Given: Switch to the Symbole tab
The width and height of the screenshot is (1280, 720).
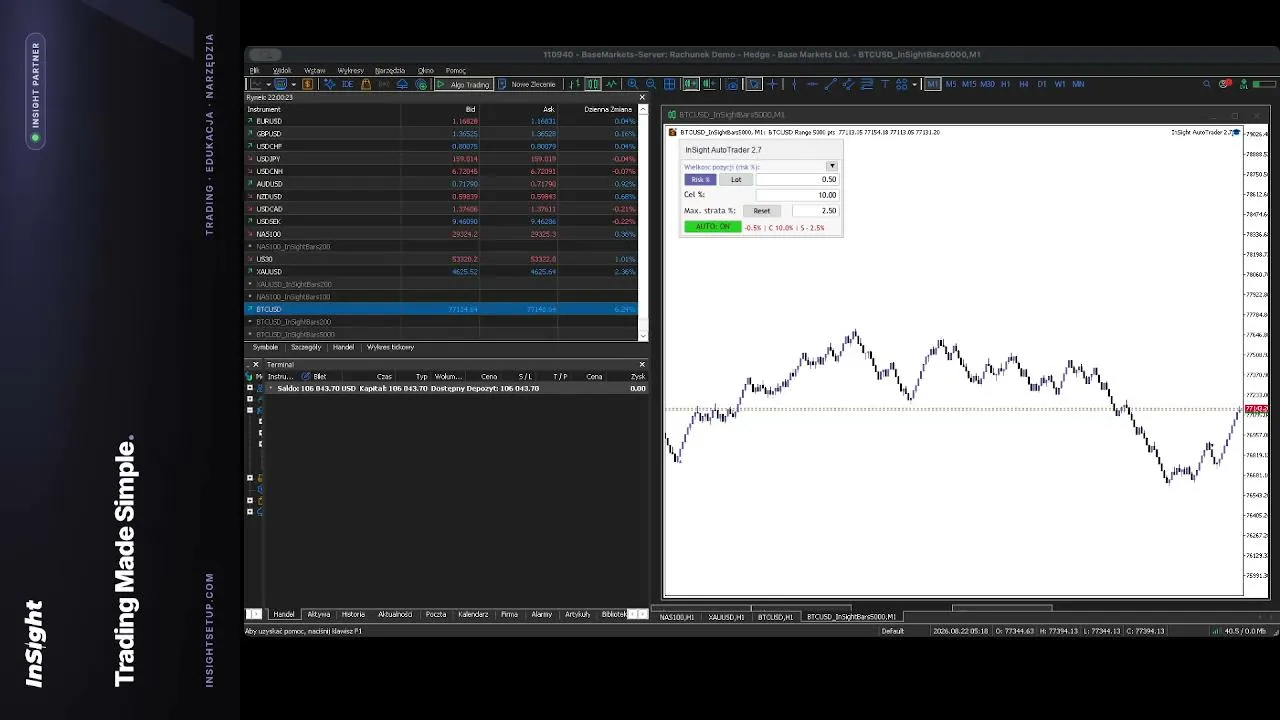Looking at the screenshot, I should click(265, 347).
